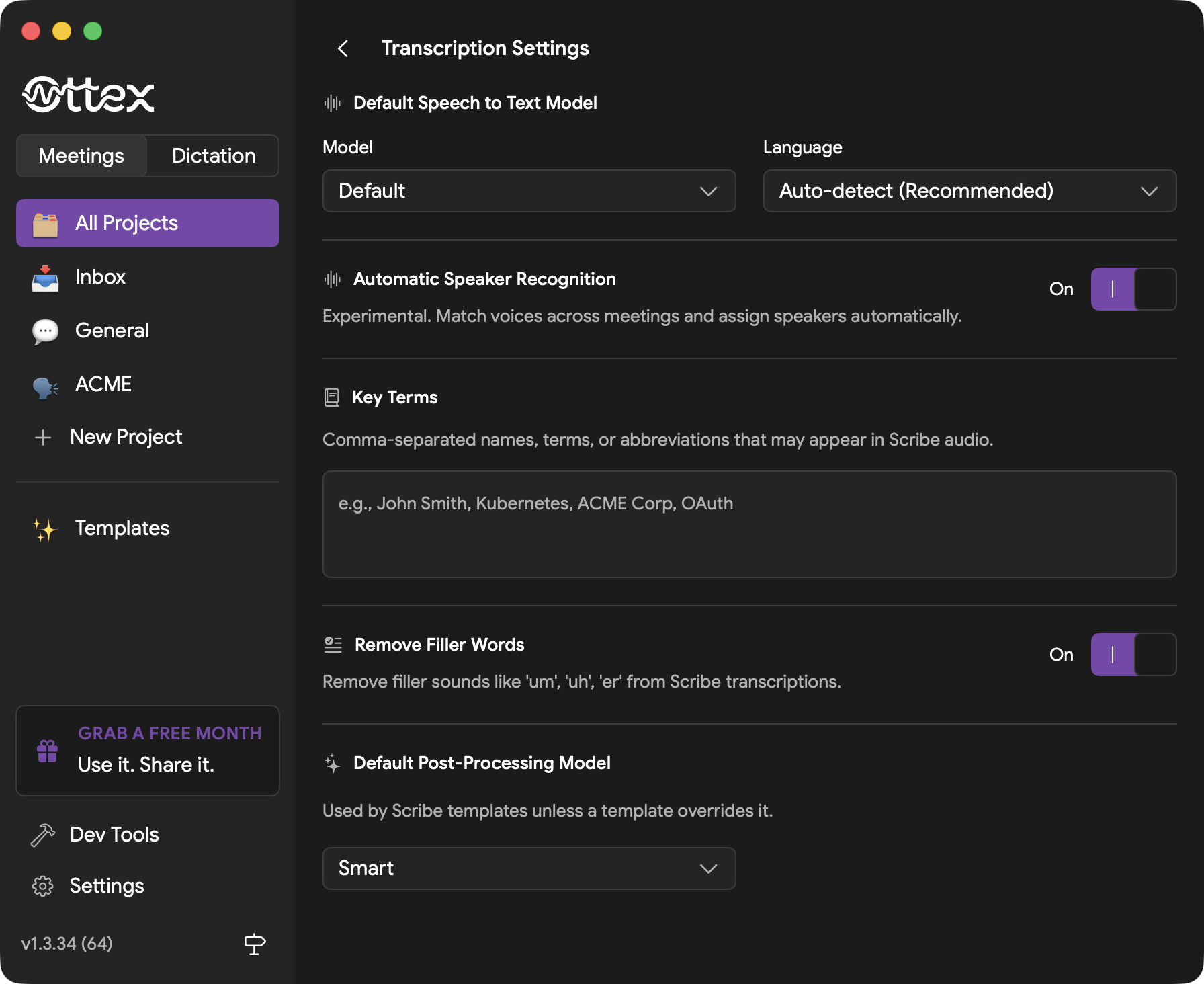Open Settings from the sidebar
This screenshot has height=984, width=1204.
point(148,886)
